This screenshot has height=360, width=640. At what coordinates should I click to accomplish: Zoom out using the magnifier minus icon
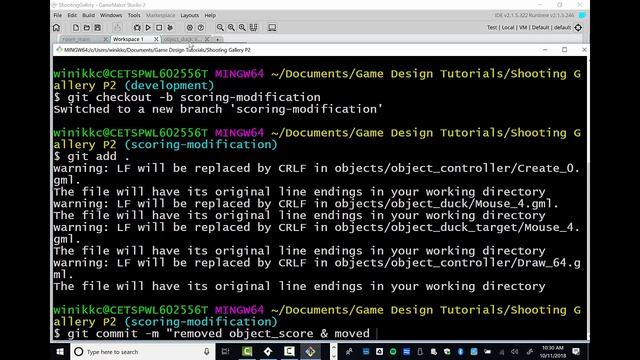[x=220, y=28]
